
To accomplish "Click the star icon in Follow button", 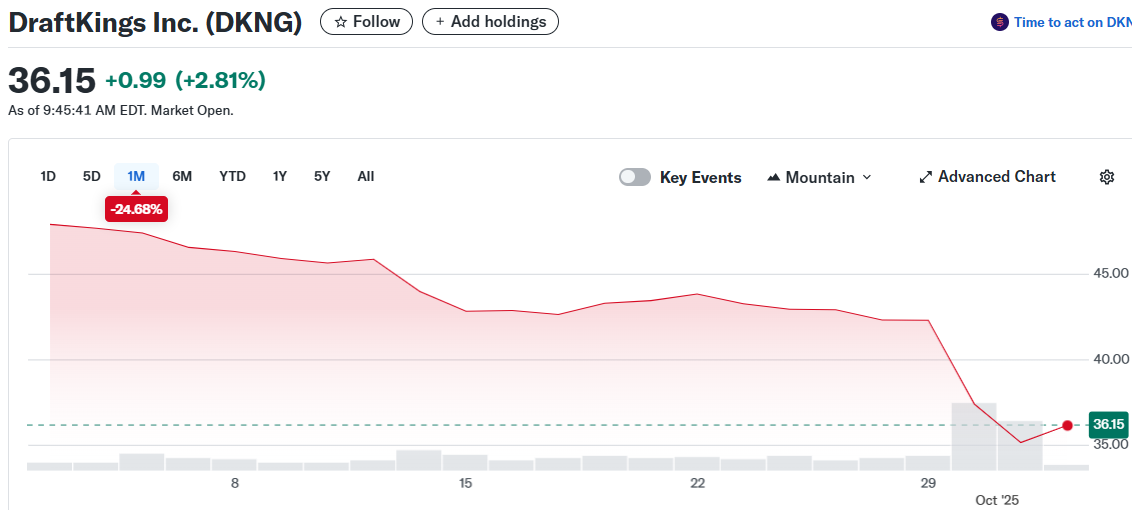I will (x=340, y=22).
